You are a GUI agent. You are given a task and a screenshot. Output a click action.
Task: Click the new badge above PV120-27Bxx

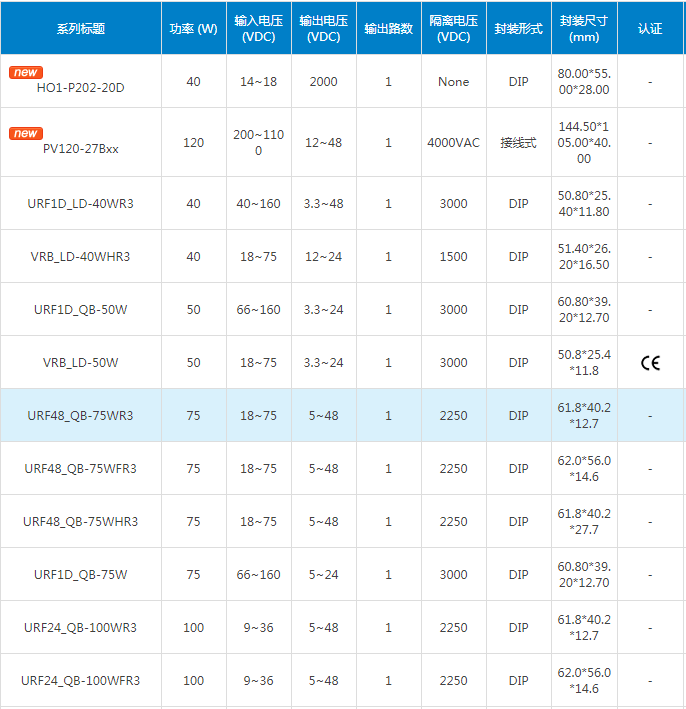point(26,133)
